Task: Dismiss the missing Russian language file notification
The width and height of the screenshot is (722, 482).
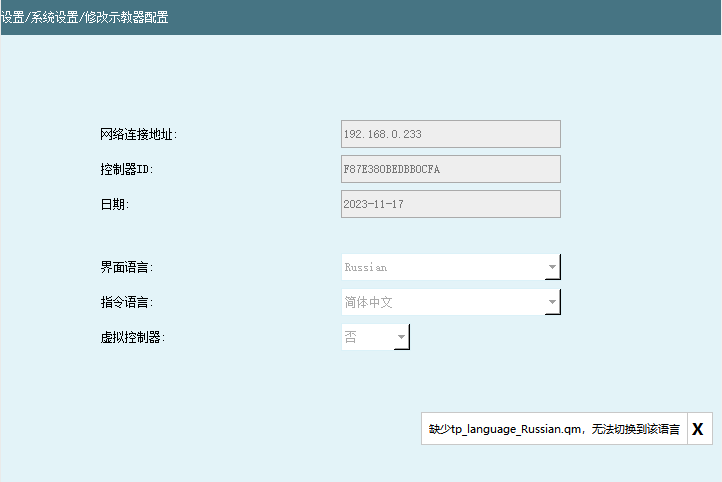Action: click(x=698, y=428)
